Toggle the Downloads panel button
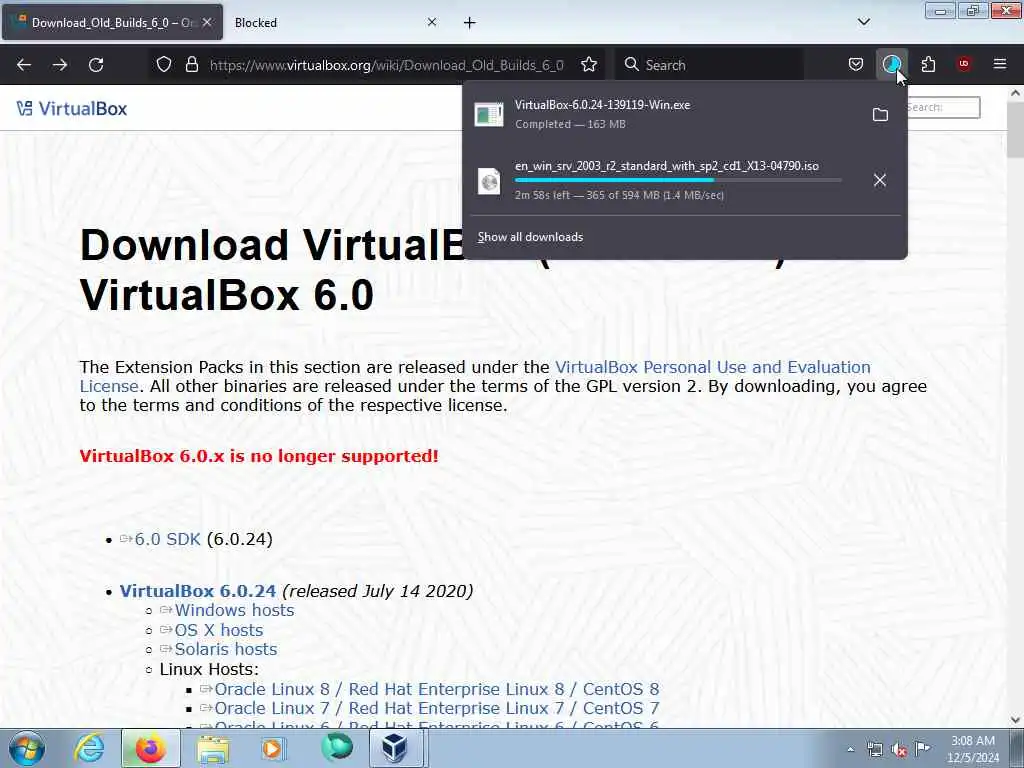 [x=891, y=65]
